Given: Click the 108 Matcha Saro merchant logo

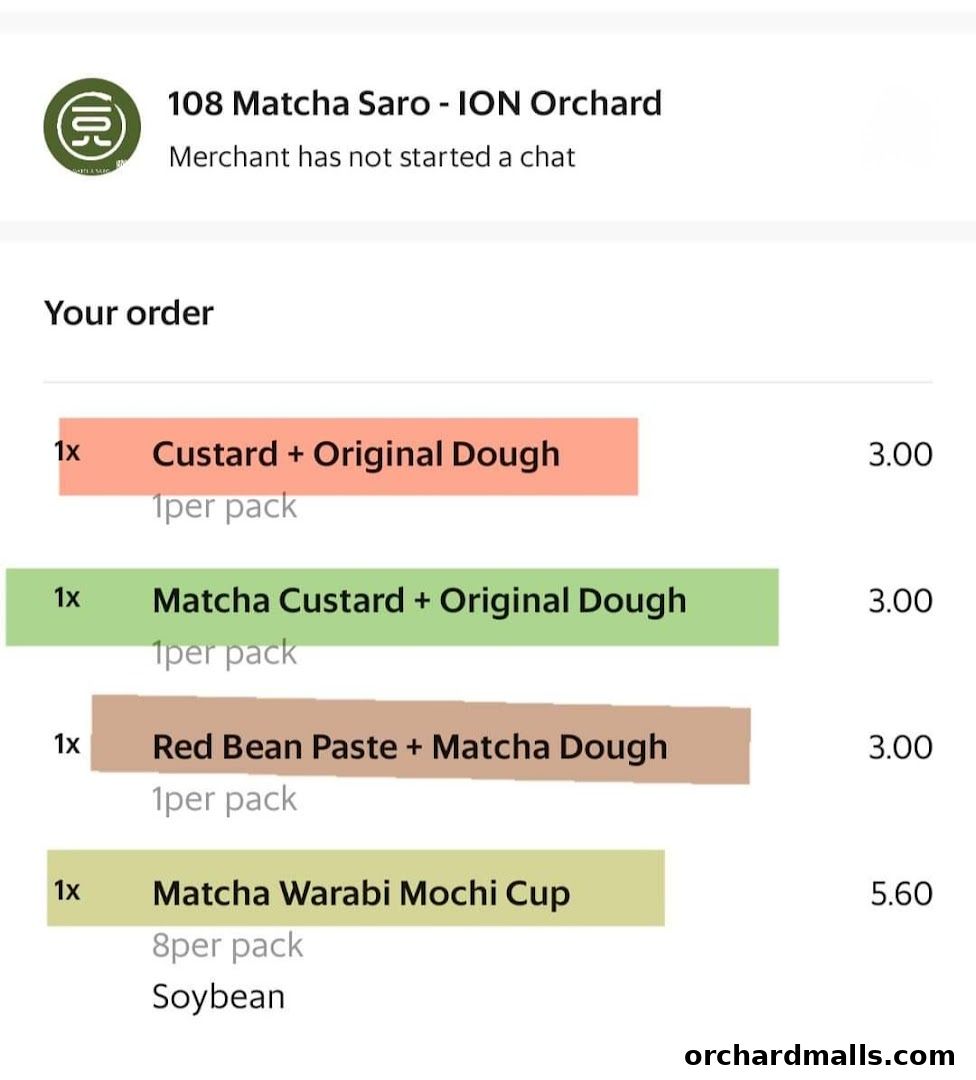Looking at the screenshot, I should point(92,127).
